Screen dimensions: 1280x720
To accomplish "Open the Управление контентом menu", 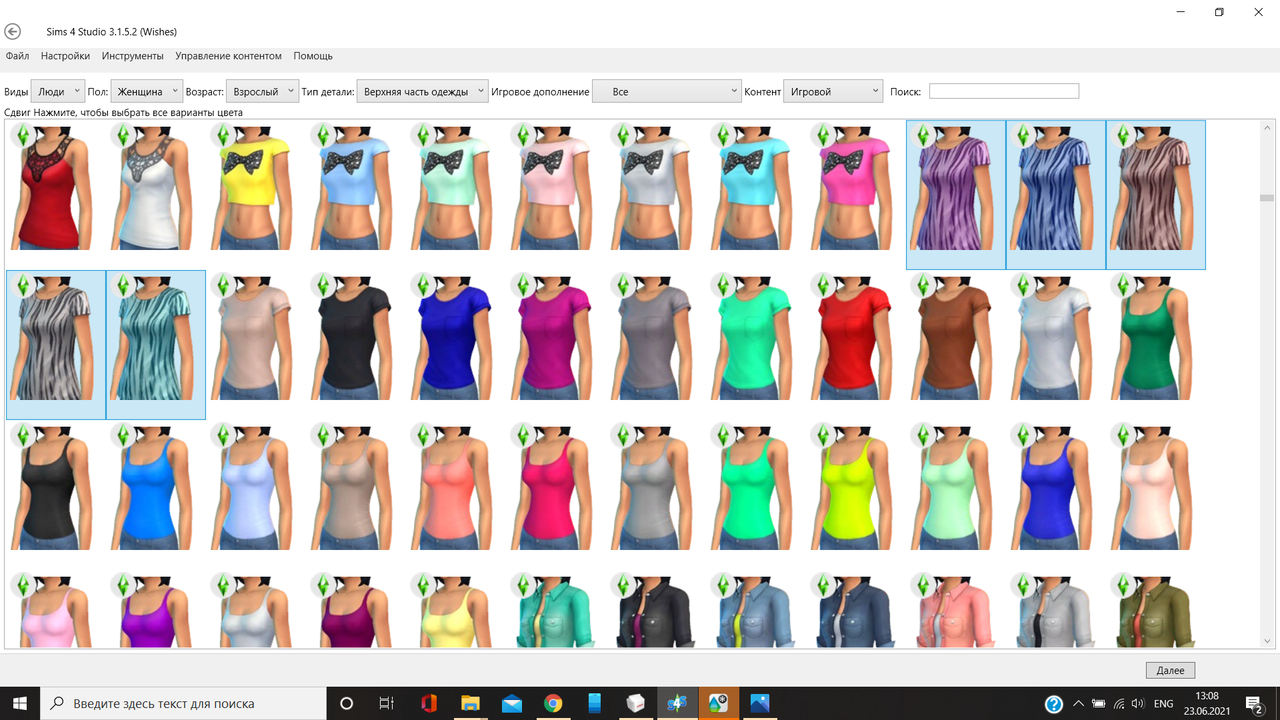I will coord(228,56).
